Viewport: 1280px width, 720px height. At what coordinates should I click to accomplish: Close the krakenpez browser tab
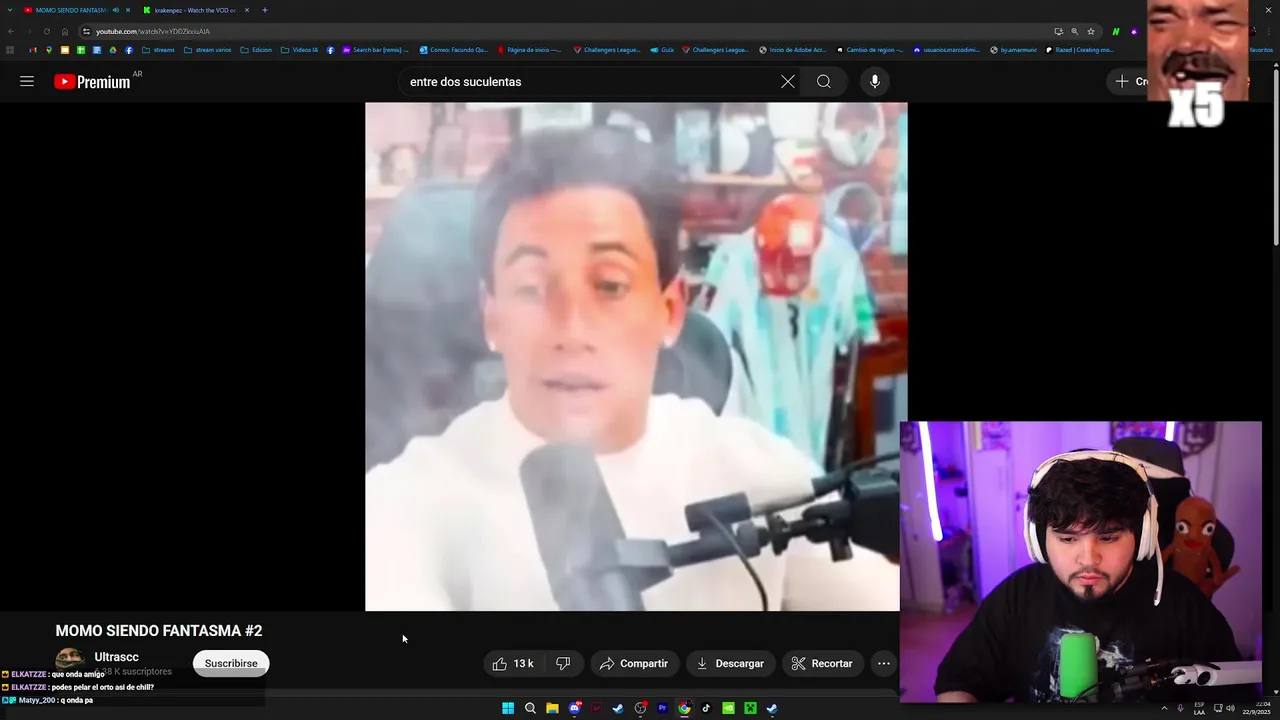click(x=246, y=10)
